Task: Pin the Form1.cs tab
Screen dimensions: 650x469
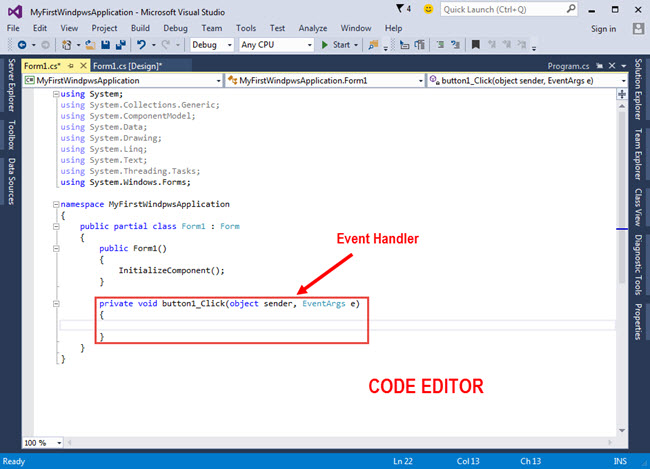Action: [x=71, y=66]
